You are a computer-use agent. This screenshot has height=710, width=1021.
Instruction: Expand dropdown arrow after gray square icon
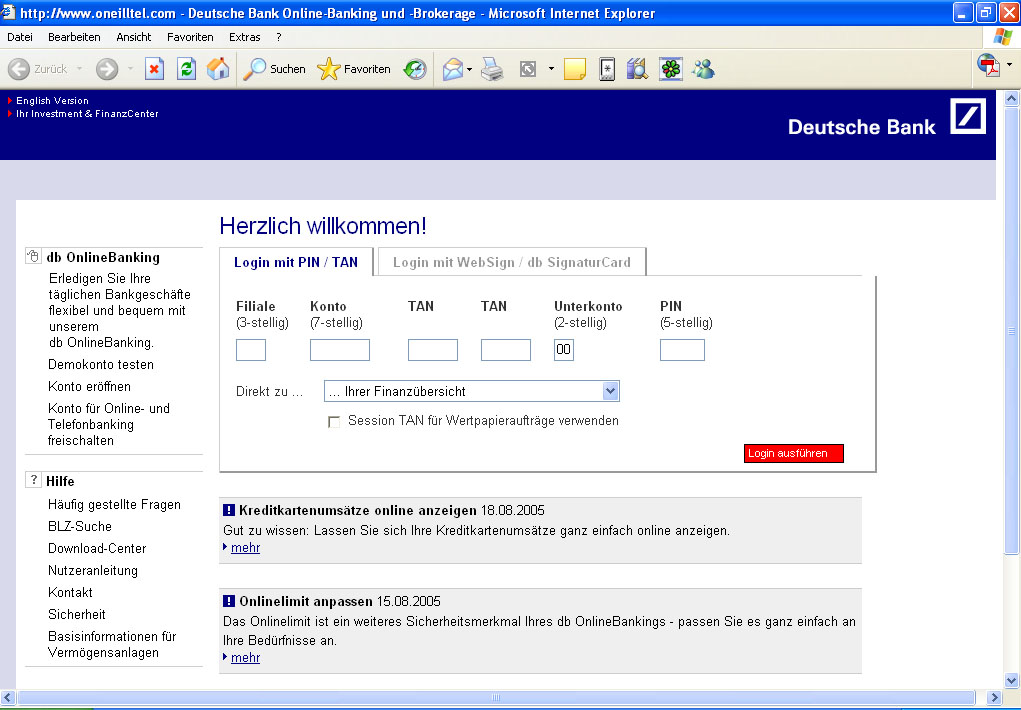(x=551, y=68)
